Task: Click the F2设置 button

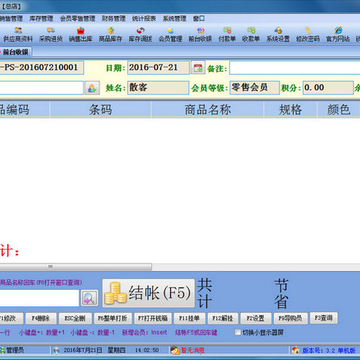Action: (x=255, y=318)
